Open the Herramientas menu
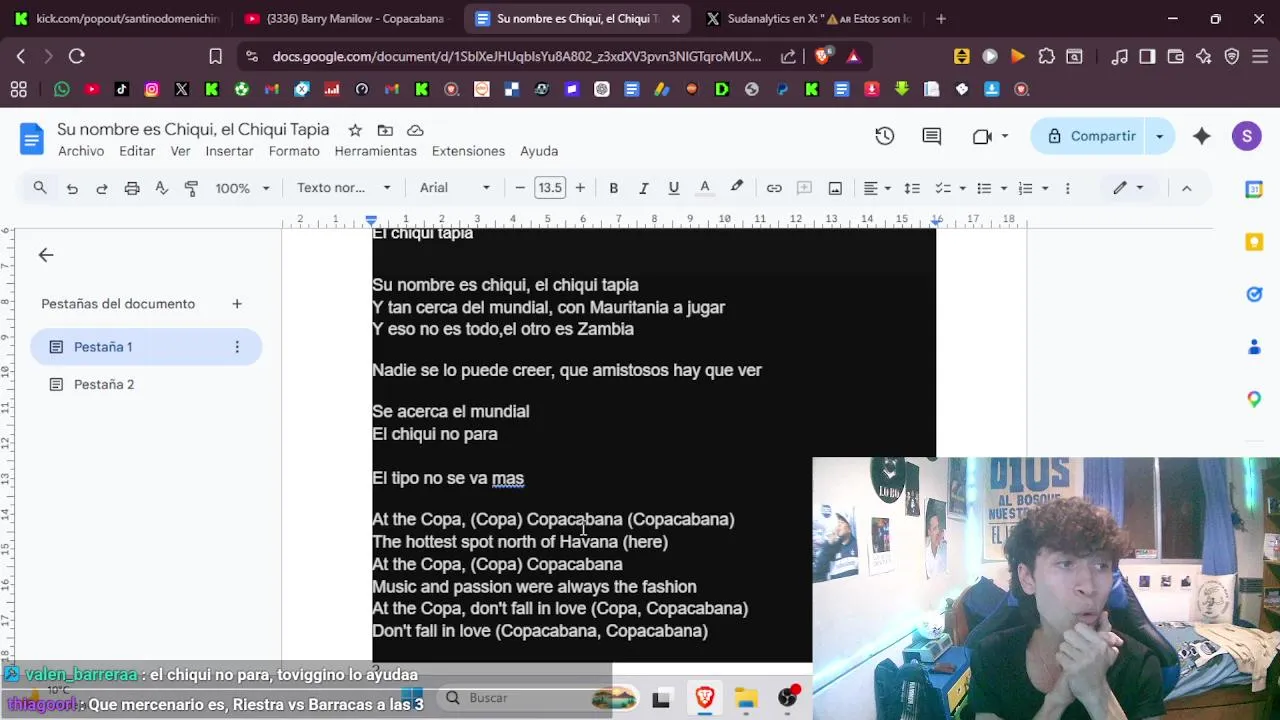 click(x=375, y=151)
